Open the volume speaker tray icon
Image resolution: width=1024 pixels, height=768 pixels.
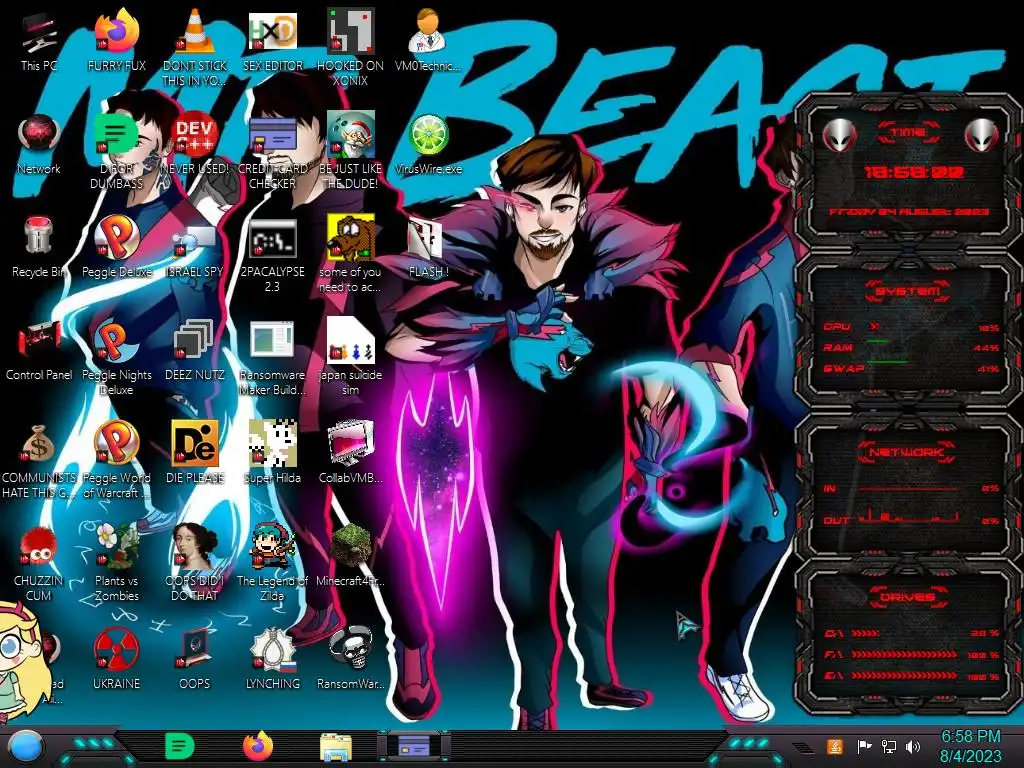[x=913, y=746]
